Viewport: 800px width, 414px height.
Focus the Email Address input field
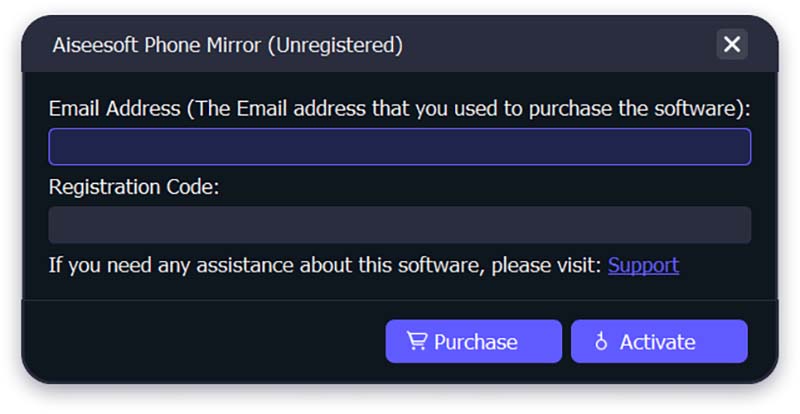(x=399, y=147)
